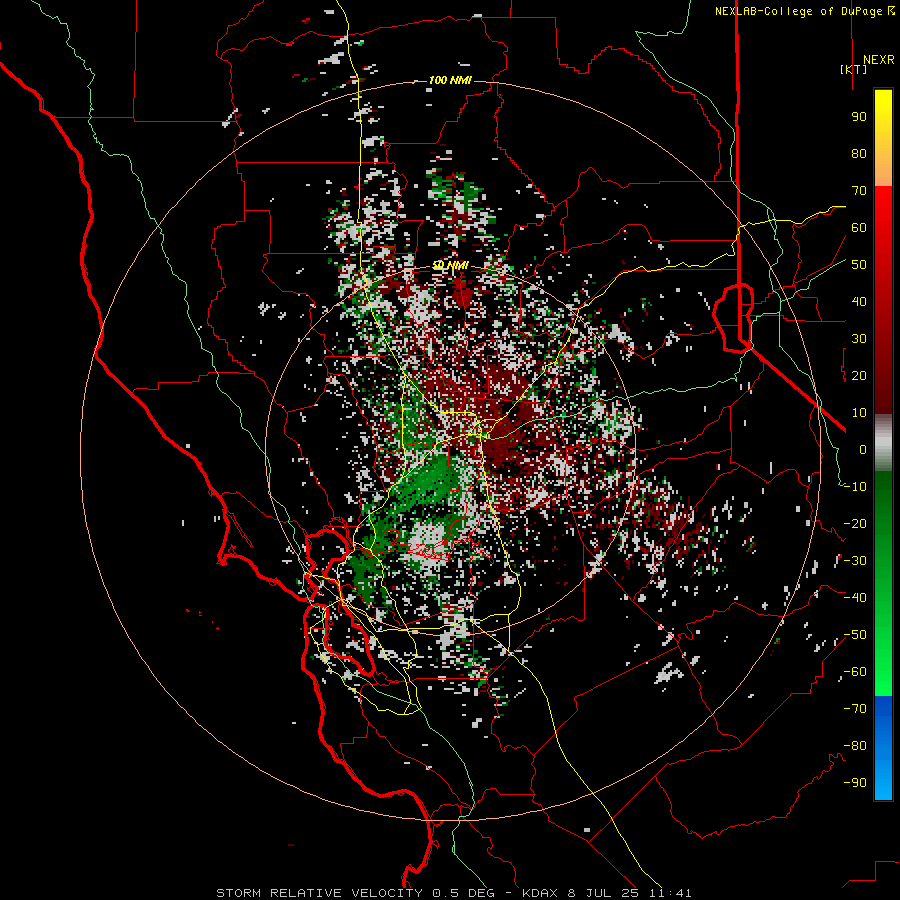Click the 20 value on velocity scale
The width and height of the screenshot is (900, 900).
859,376
